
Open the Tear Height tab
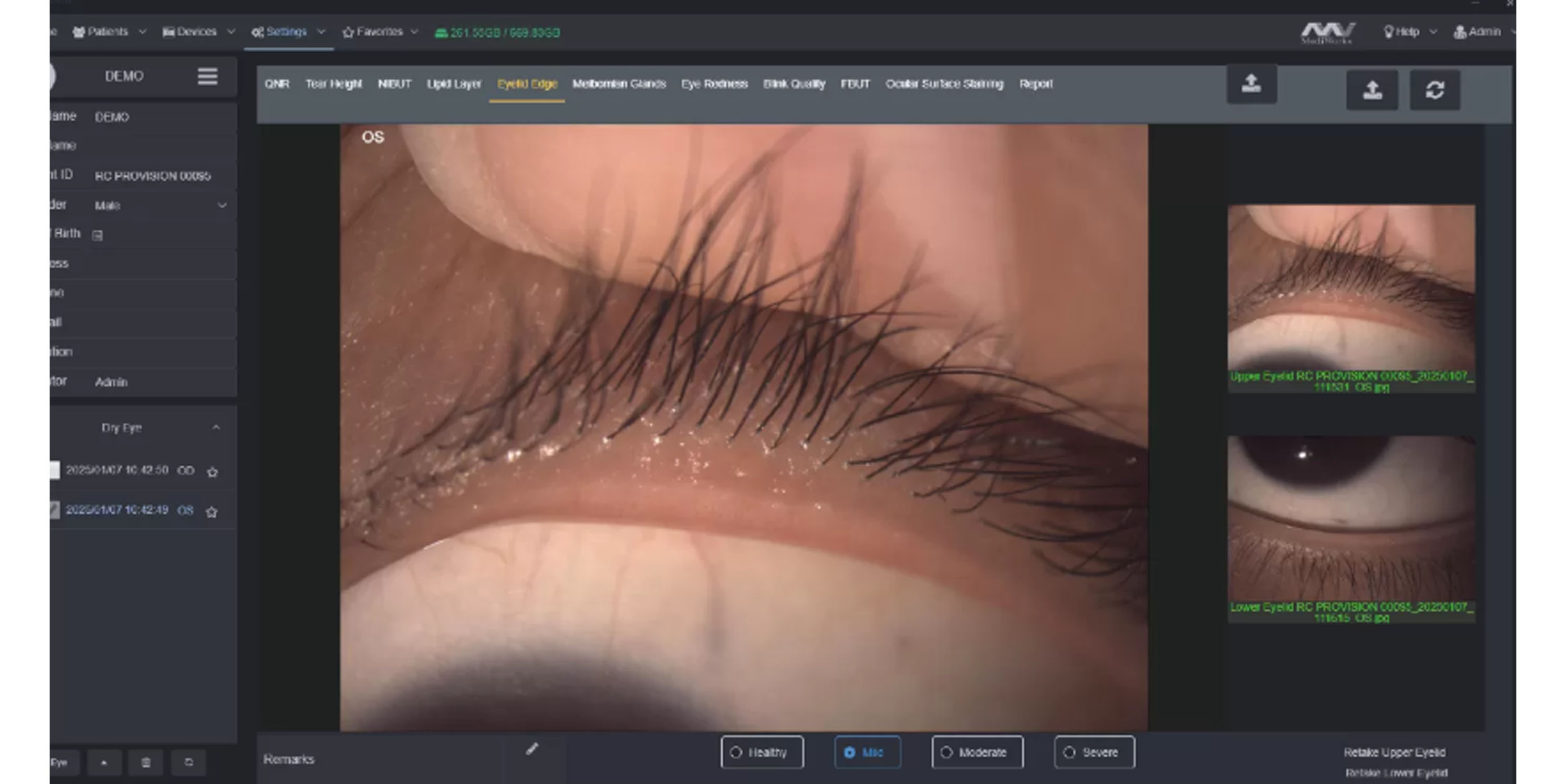coord(333,84)
